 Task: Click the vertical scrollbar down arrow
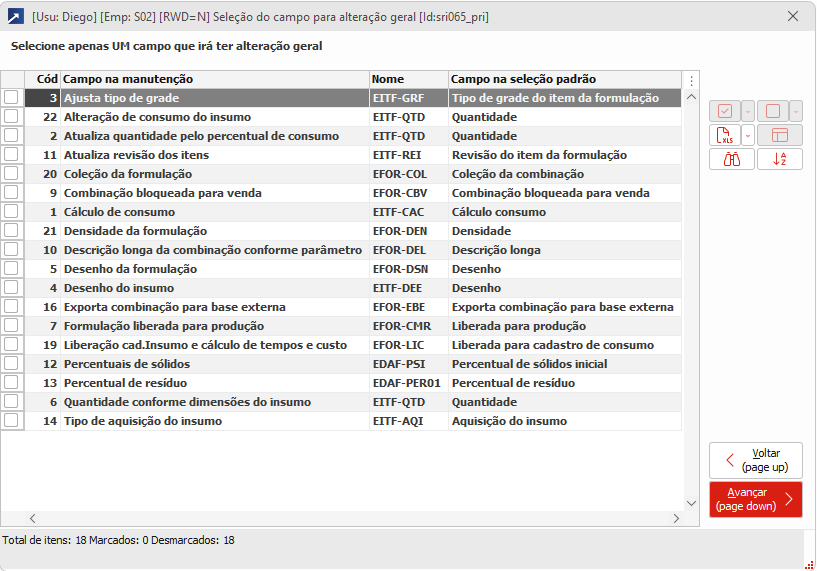(x=691, y=503)
